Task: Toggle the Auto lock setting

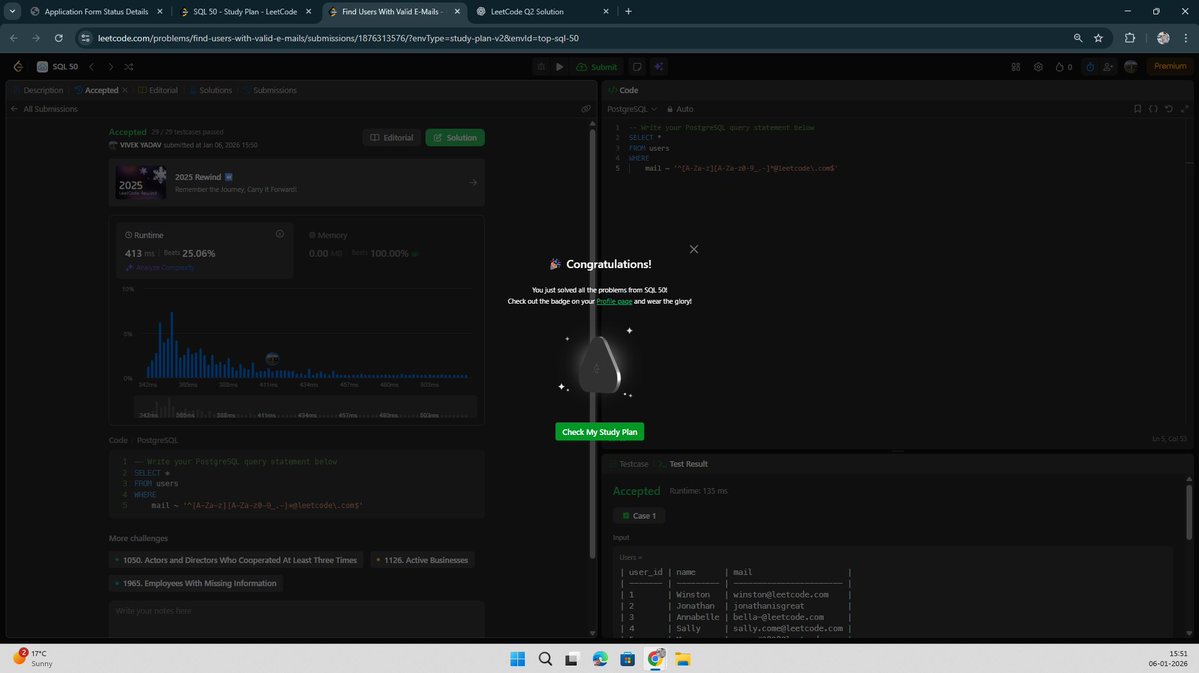Action: pyautogui.click(x=680, y=109)
